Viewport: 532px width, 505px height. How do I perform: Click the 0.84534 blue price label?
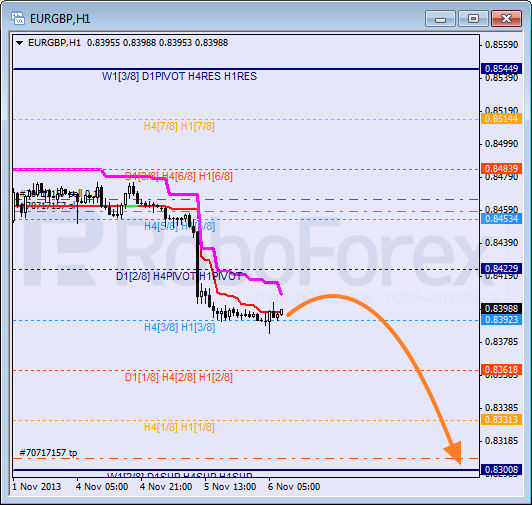point(501,219)
